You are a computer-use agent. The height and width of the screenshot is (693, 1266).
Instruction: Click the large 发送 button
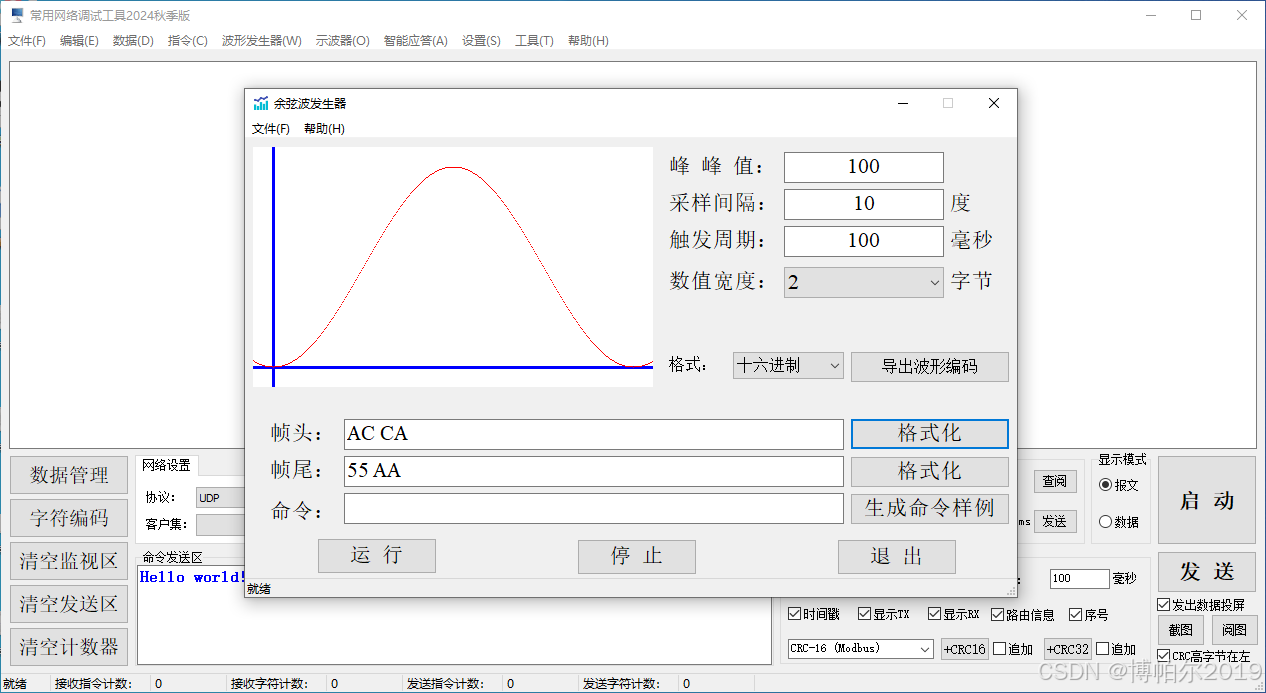tap(1207, 572)
